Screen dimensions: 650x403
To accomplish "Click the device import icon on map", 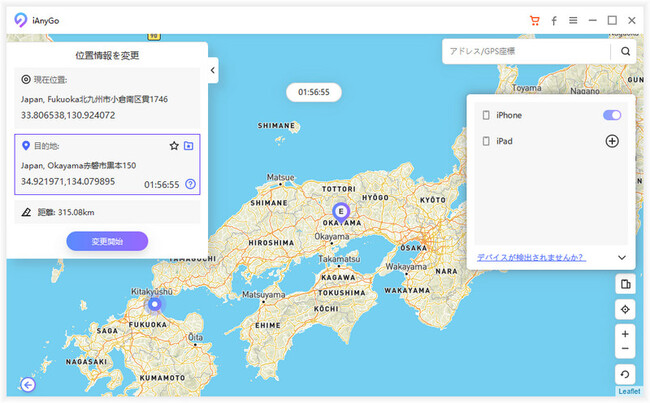I will (625, 285).
